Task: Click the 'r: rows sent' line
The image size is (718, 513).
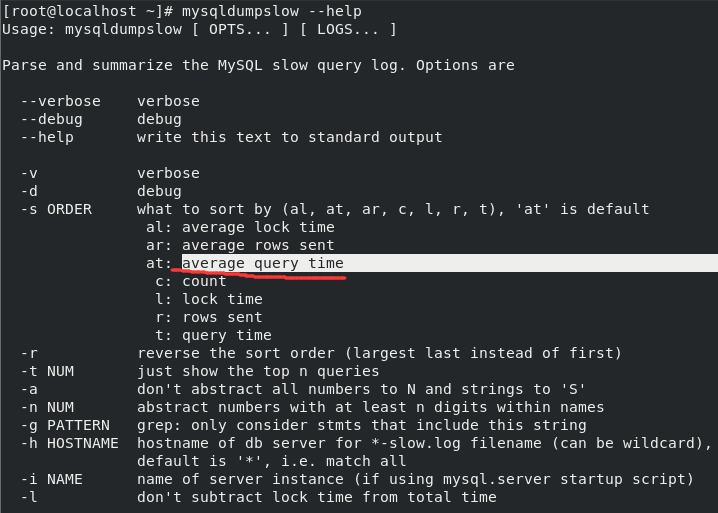Action: pos(209,317)
